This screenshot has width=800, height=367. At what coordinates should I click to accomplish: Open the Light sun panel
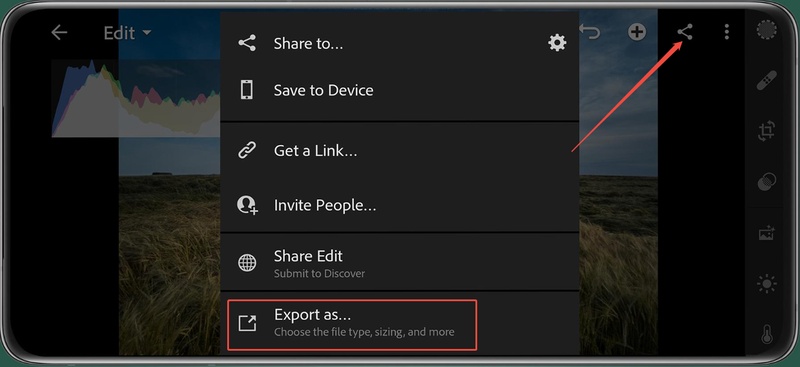pyautogui.click(x=766, y=284)
